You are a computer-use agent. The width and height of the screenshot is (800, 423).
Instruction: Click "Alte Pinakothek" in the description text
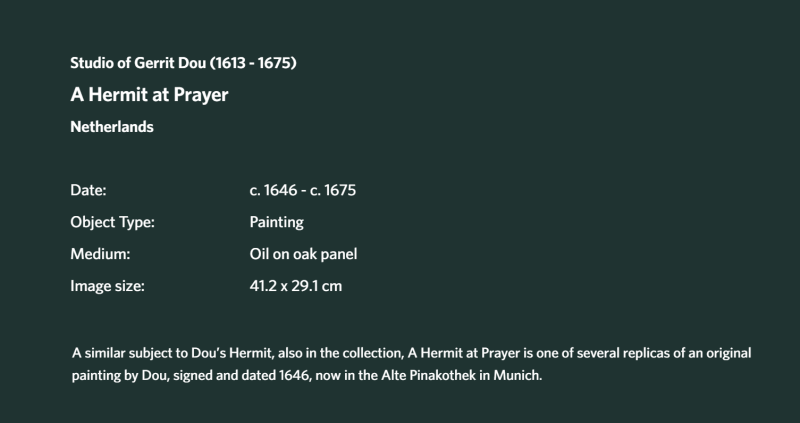click(x=429, y=376)
